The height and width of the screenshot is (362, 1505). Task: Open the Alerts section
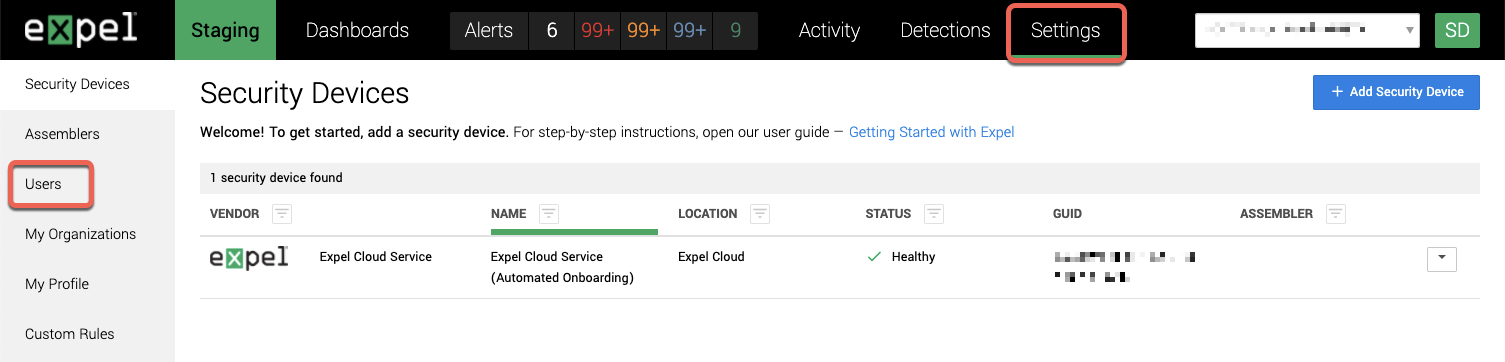(x=488, y=30)
